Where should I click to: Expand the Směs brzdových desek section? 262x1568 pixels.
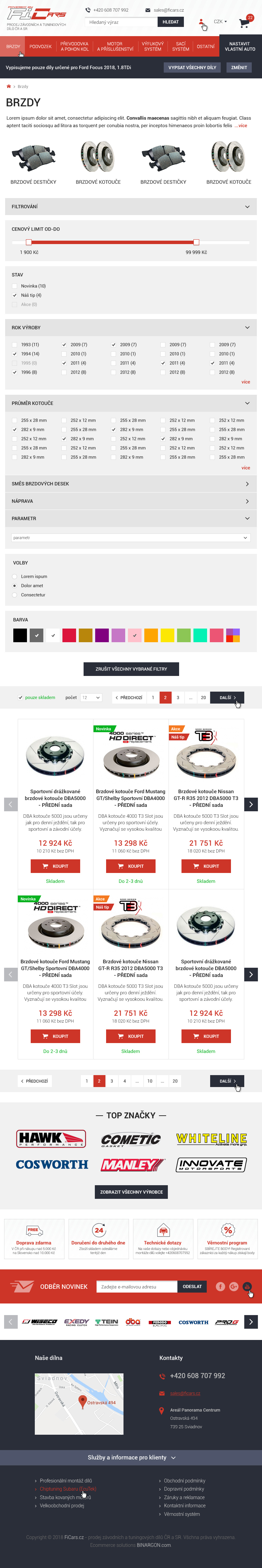coord(131,484)
